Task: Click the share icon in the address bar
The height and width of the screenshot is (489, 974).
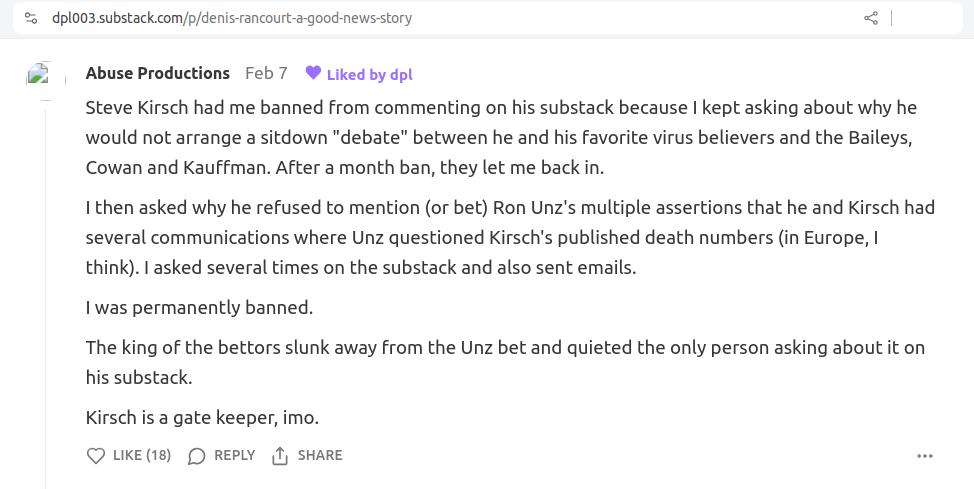Action: 871,18
